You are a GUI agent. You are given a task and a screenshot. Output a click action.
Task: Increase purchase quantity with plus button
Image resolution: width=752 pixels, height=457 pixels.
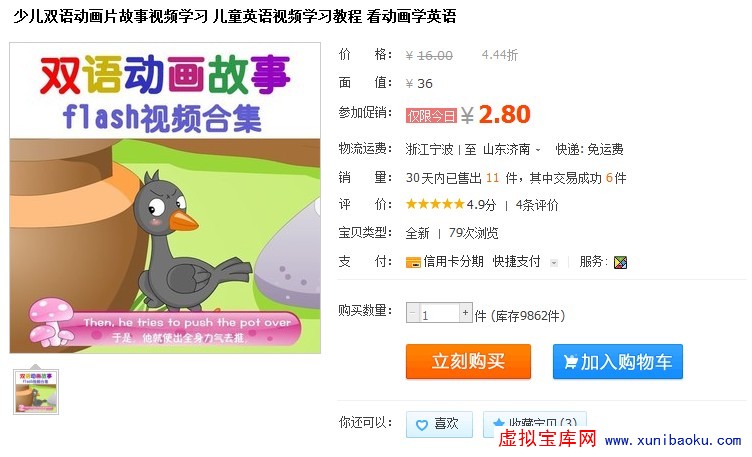465,313
